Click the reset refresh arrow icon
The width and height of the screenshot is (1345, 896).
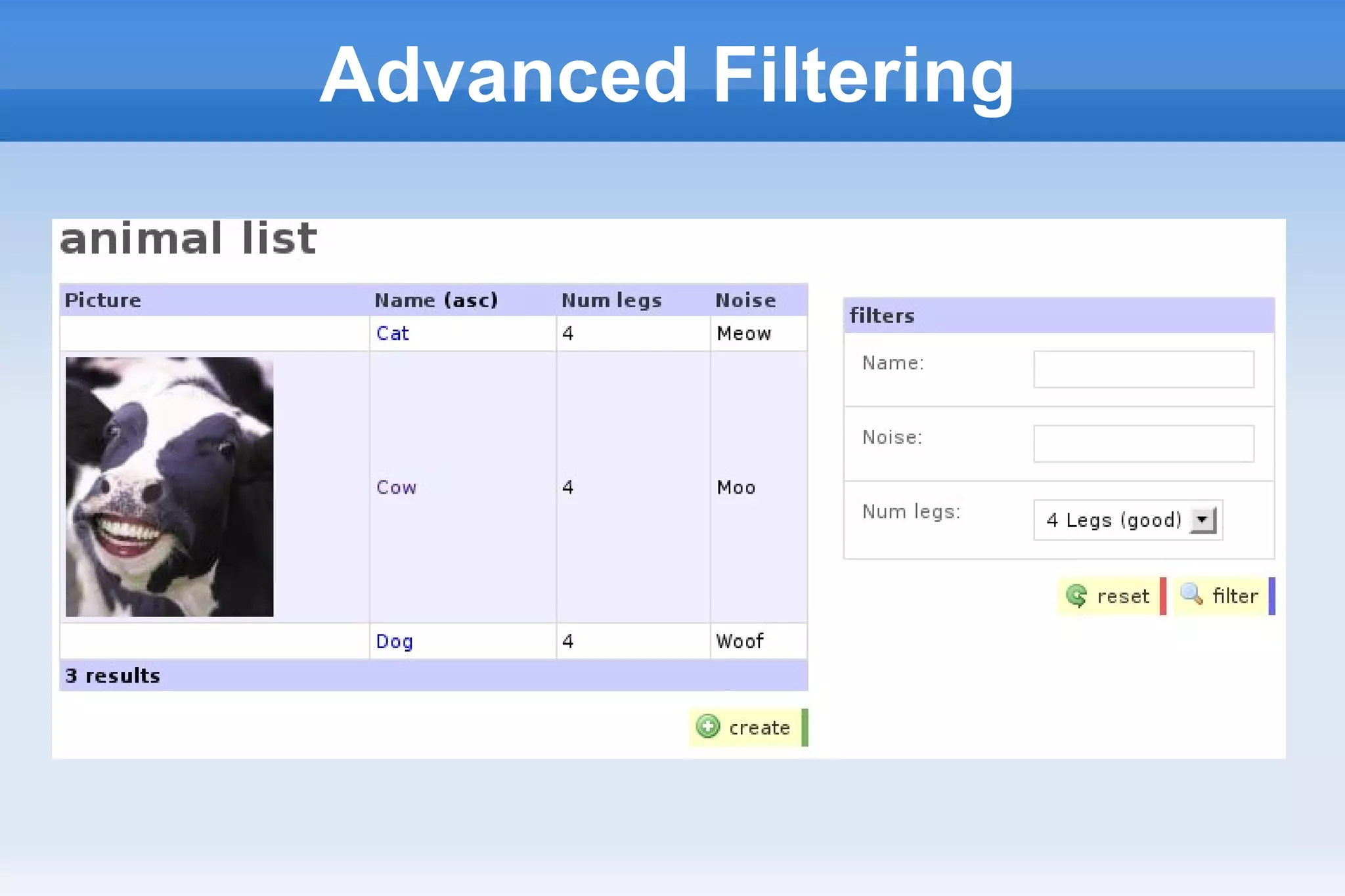(1076, 596)
